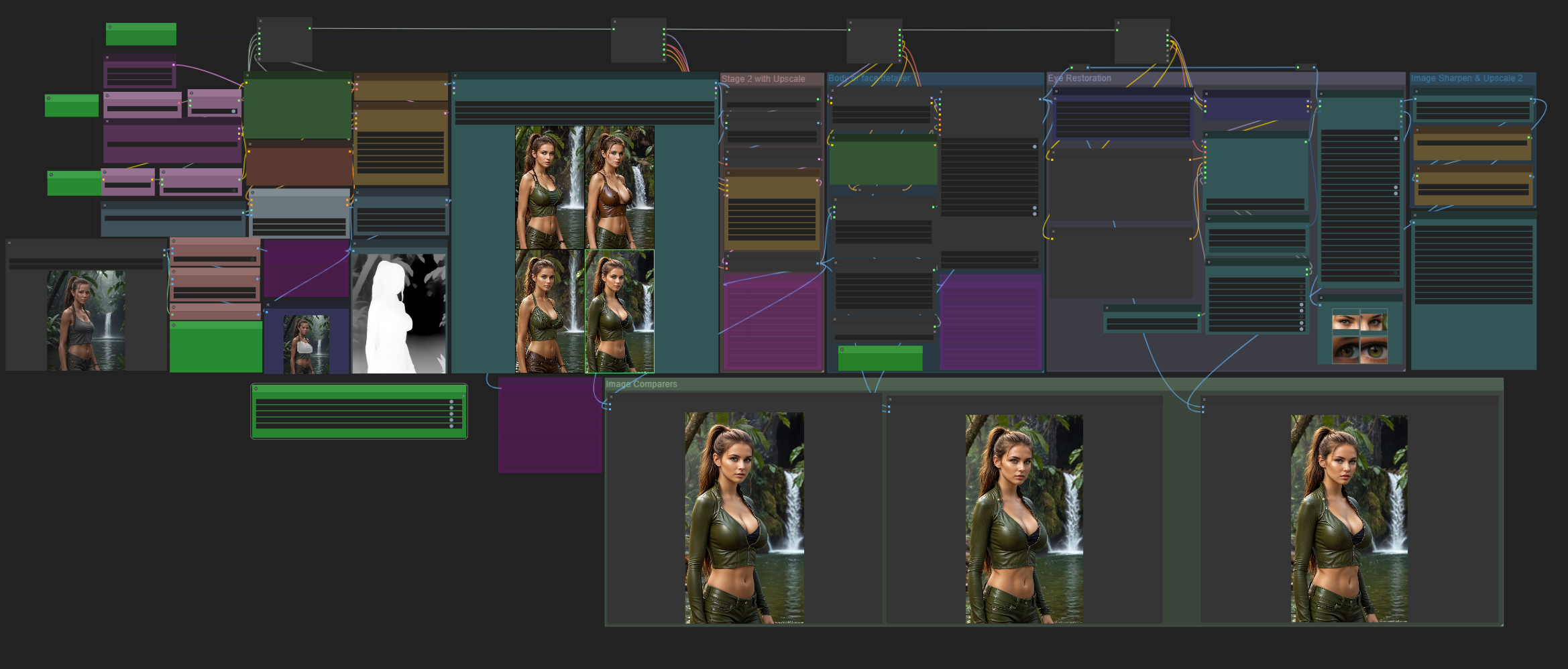Collapse the green node at the very top left
The image size is (1568, 669).
110,27
